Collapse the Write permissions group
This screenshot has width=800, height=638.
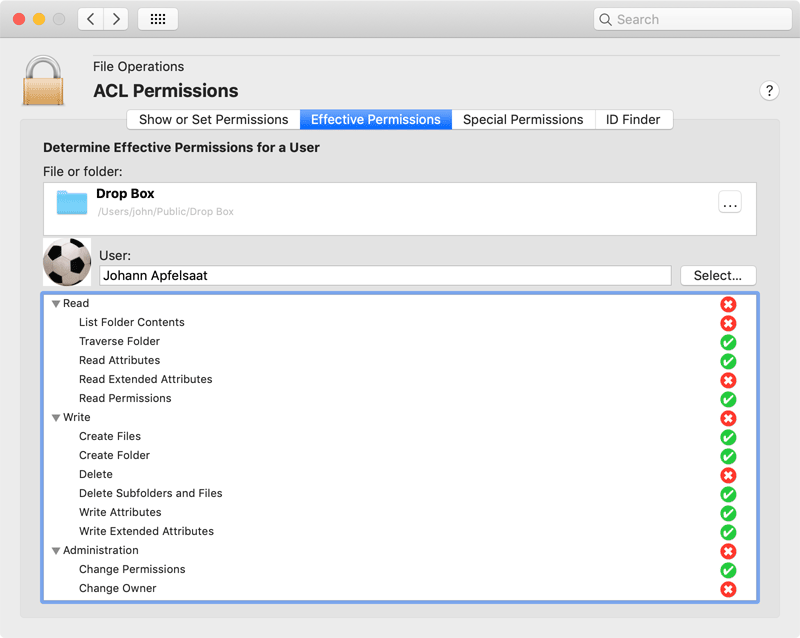(56, 418)
